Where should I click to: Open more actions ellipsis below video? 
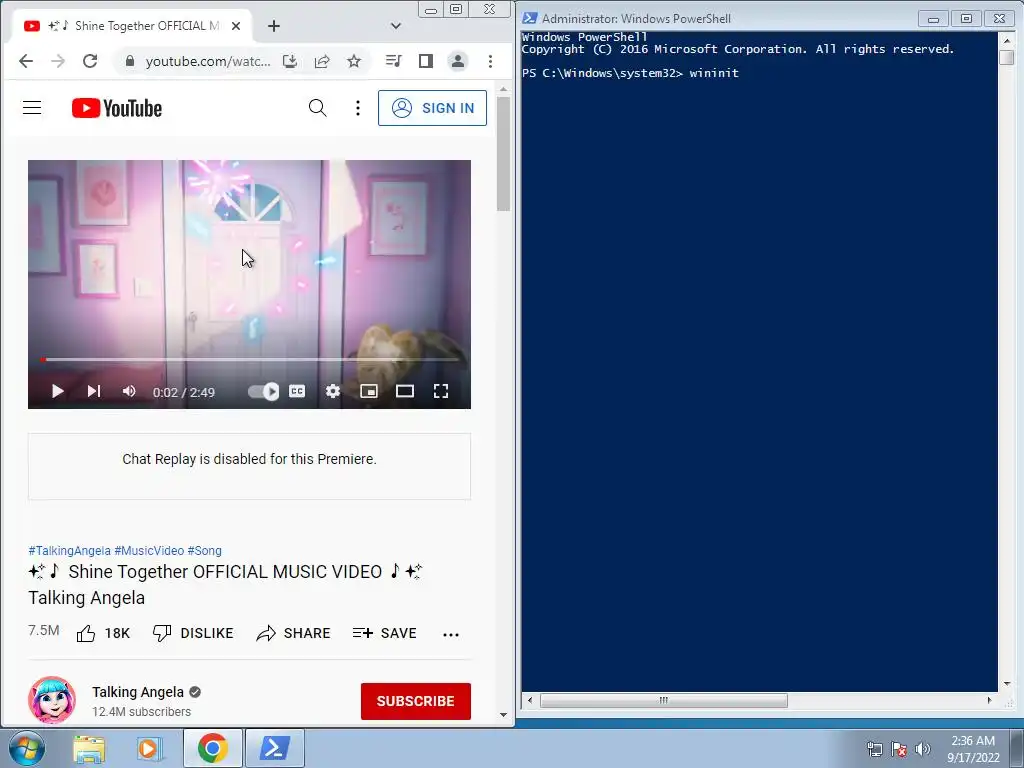point(451,634)
